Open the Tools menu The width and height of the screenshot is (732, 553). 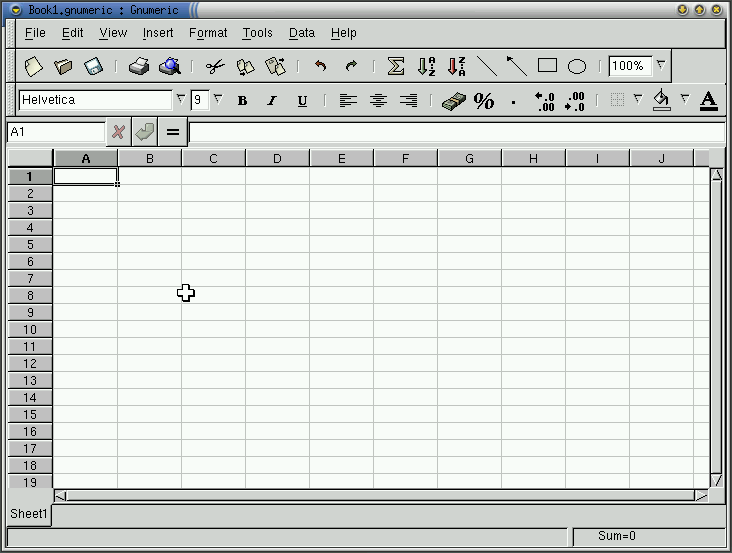click(257, 33)
